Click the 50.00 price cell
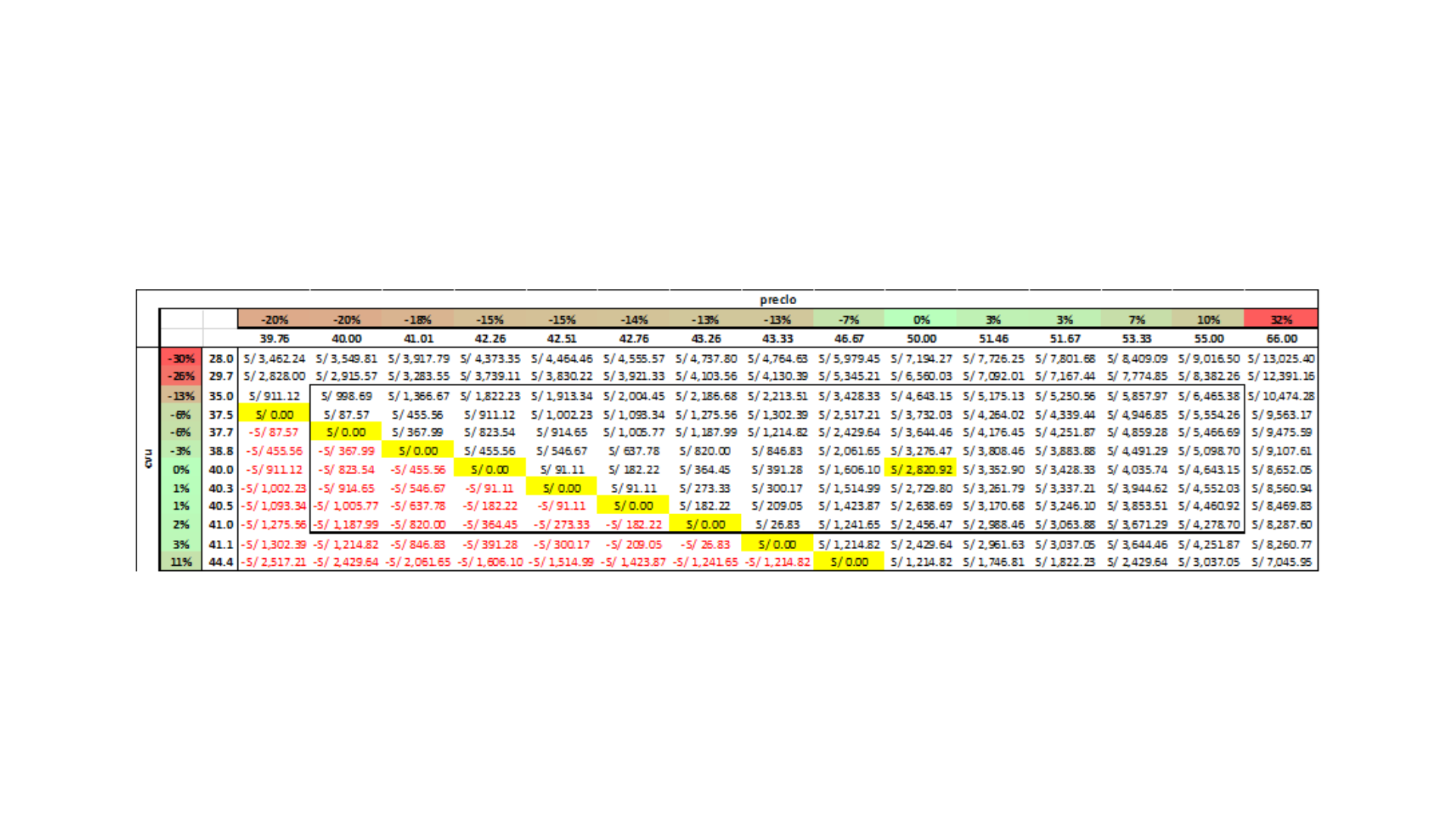The width and height of the screenshot is (1456, 819). pyautogui.click(x=921, y=338)
